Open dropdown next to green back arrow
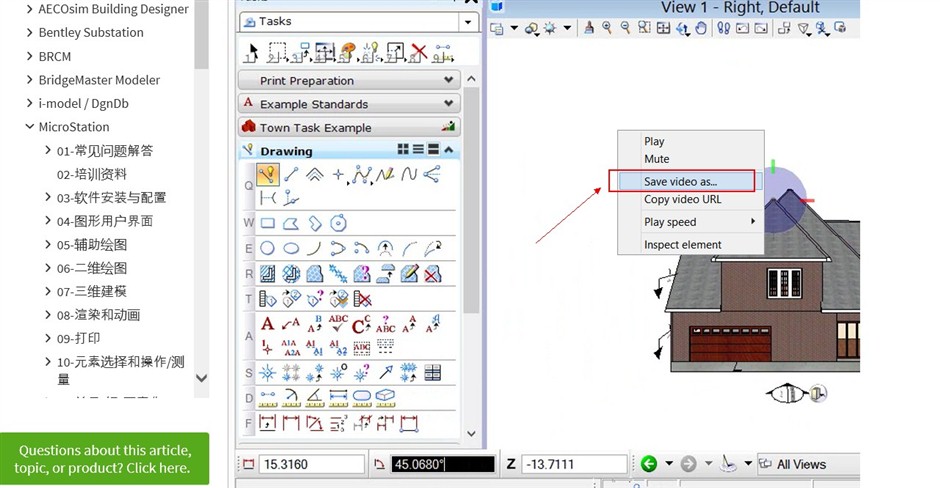 click(x=668, y=463)
